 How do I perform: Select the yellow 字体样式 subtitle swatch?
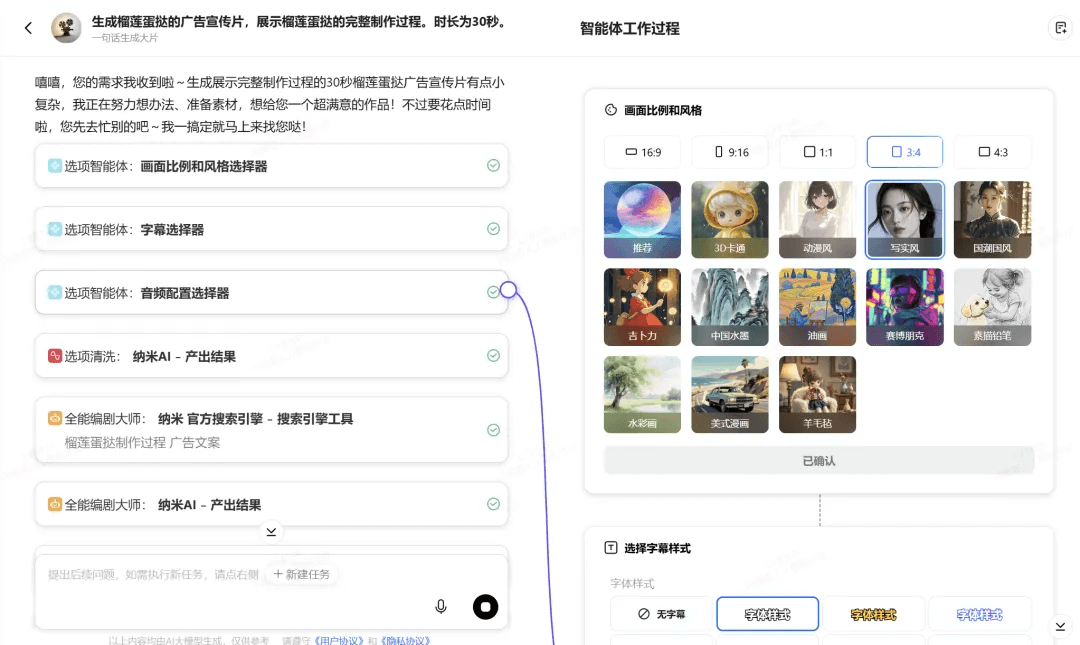click(873, 614)
